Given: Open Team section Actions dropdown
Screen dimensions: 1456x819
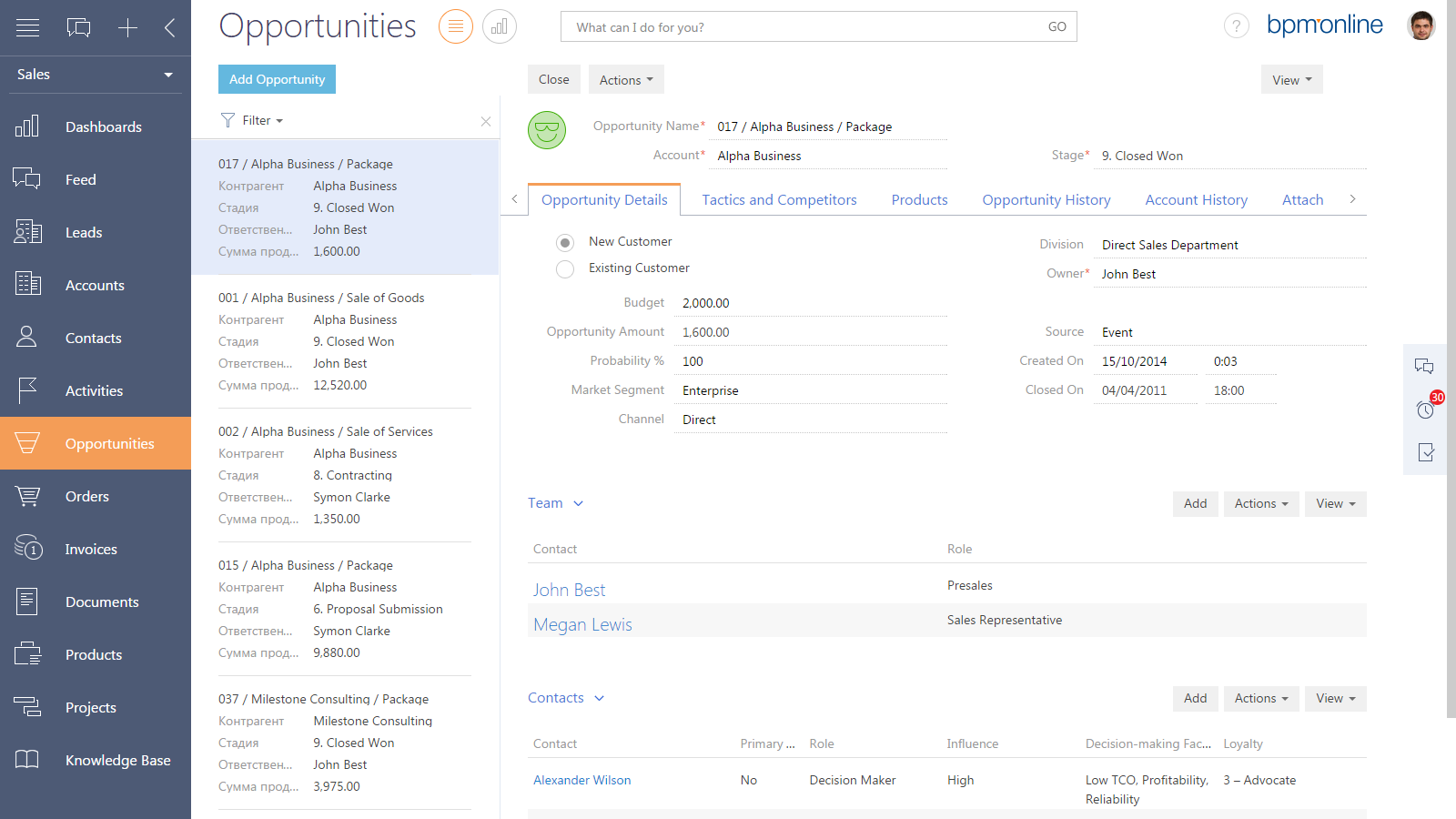Looking at the screenshot, I should 1261,504.
